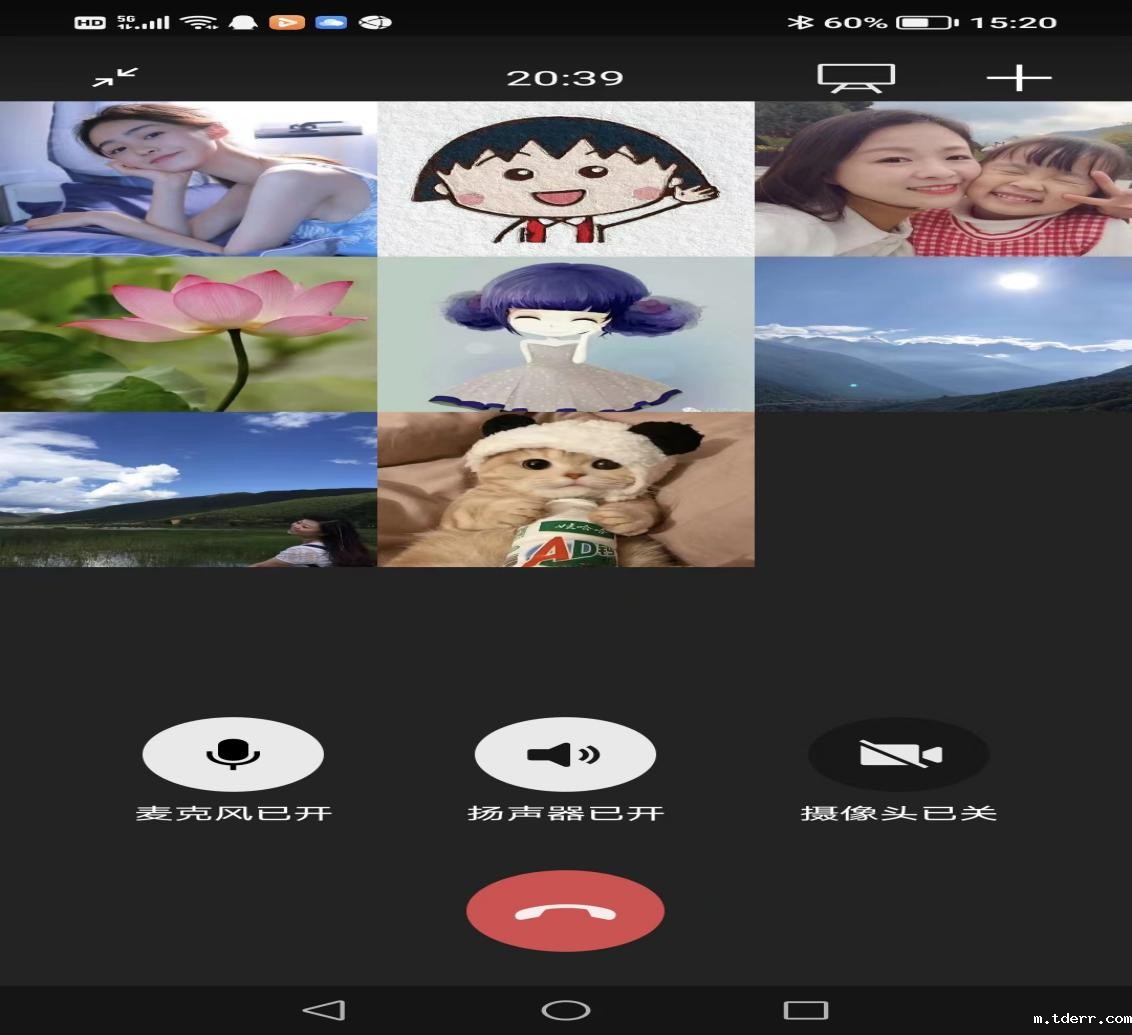Hang up the call with red button
1132x1035 pixels.
coord(565,911)
